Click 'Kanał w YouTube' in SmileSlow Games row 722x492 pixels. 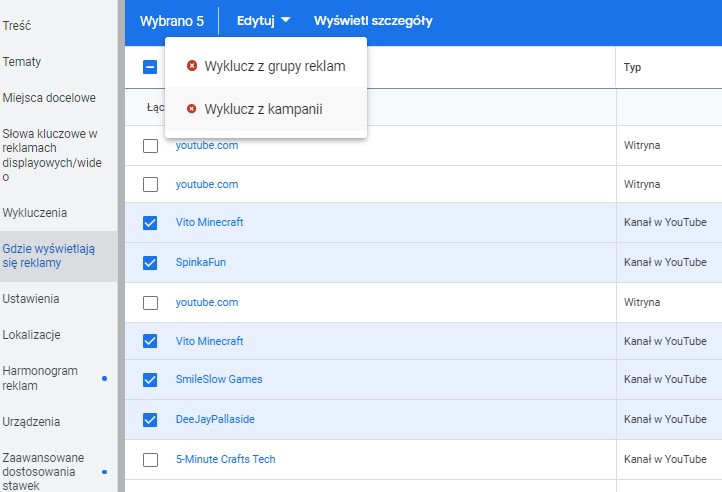click(x=665, y=379)
